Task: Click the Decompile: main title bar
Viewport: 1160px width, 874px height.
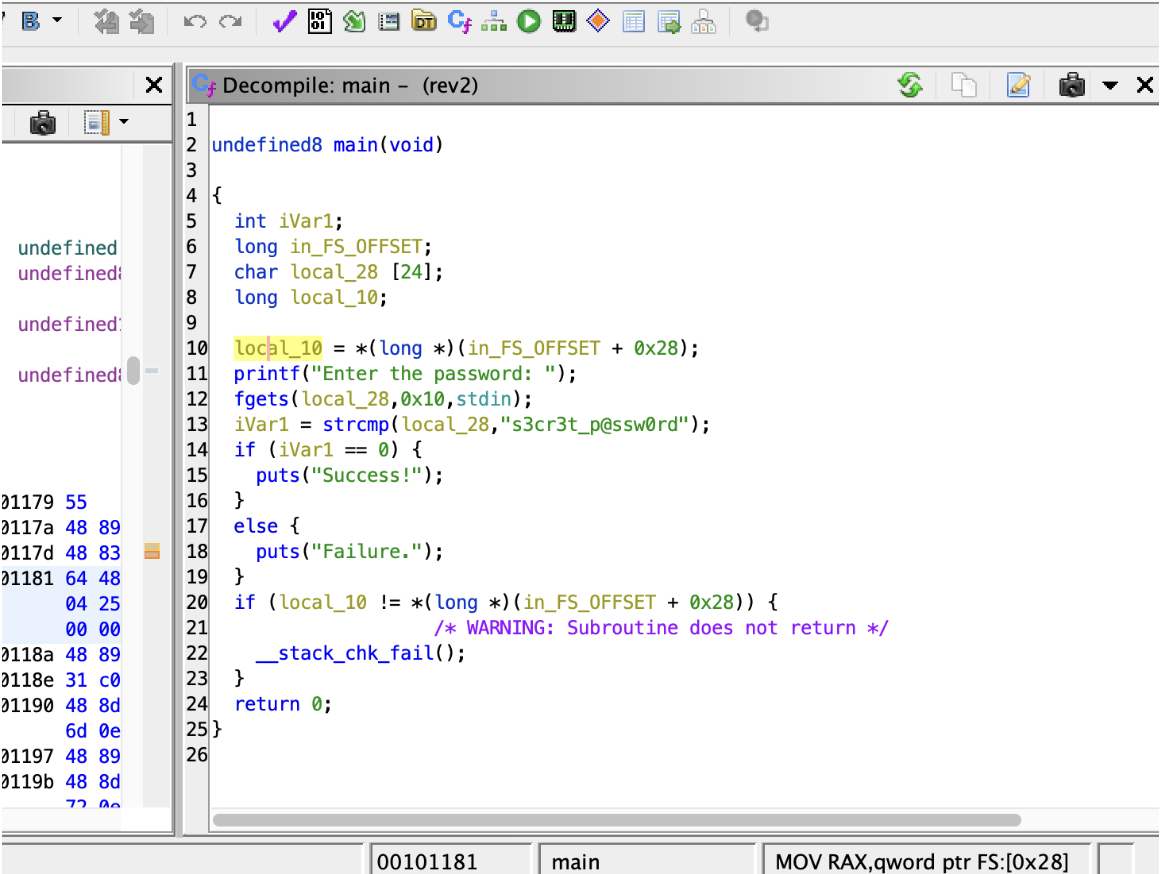Action: coord(350,86)
